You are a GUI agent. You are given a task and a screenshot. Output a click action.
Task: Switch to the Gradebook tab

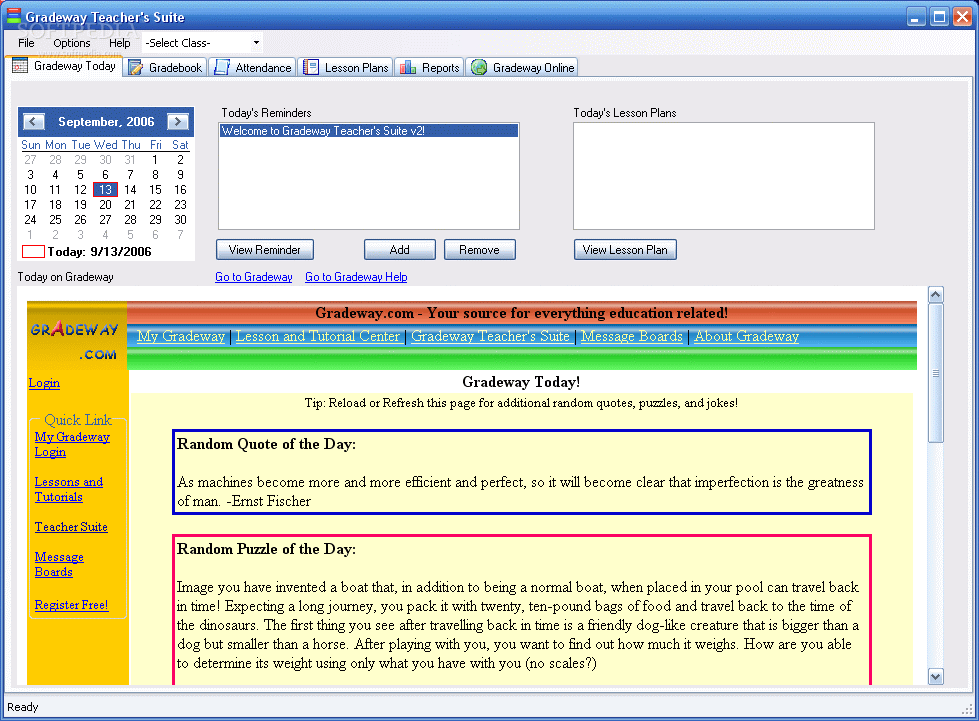point(165,67)
